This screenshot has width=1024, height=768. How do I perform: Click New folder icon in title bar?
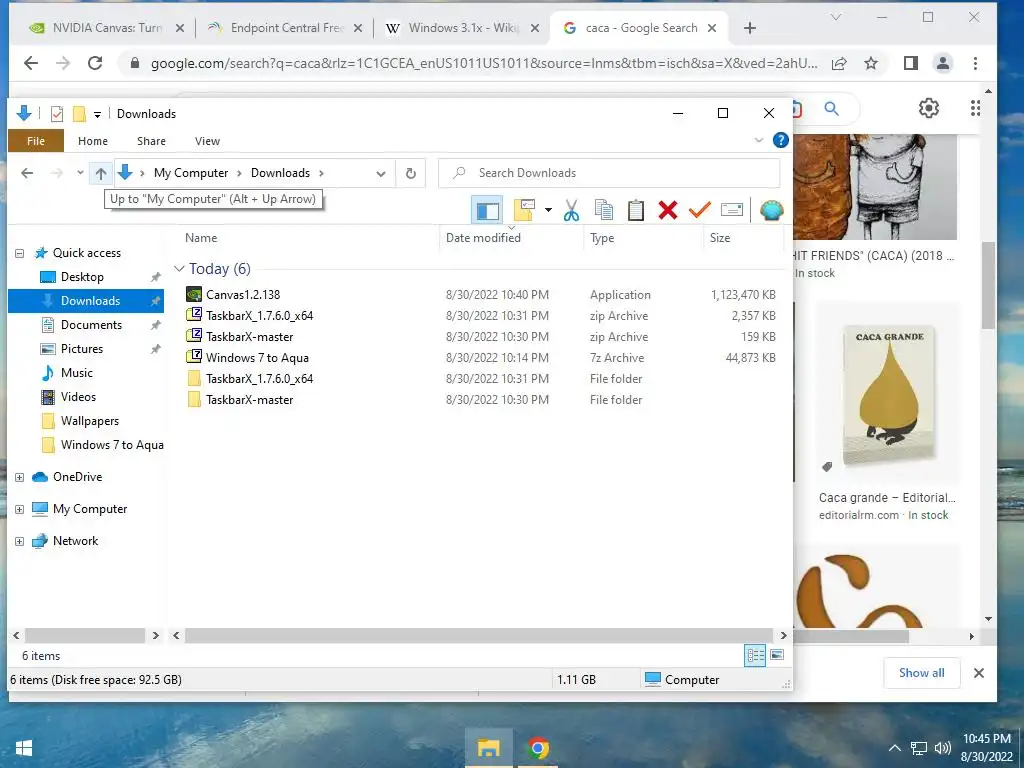tap(79, 114)
